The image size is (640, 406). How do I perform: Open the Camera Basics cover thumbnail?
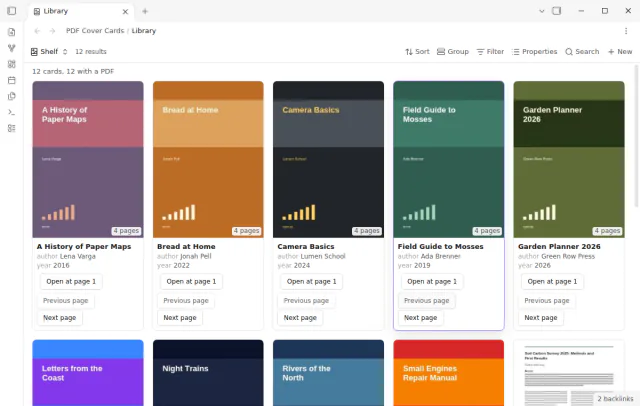328,159
